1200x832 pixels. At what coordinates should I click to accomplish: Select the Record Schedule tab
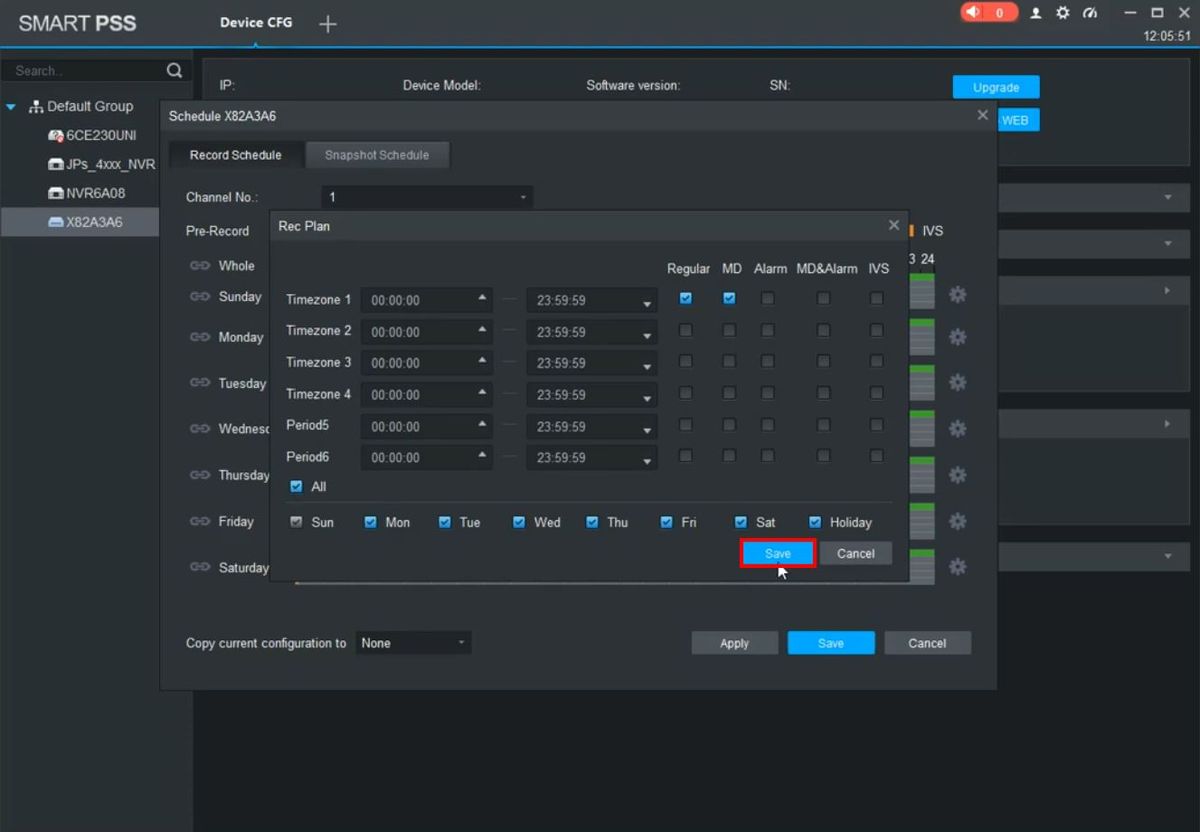coord(235,155)
